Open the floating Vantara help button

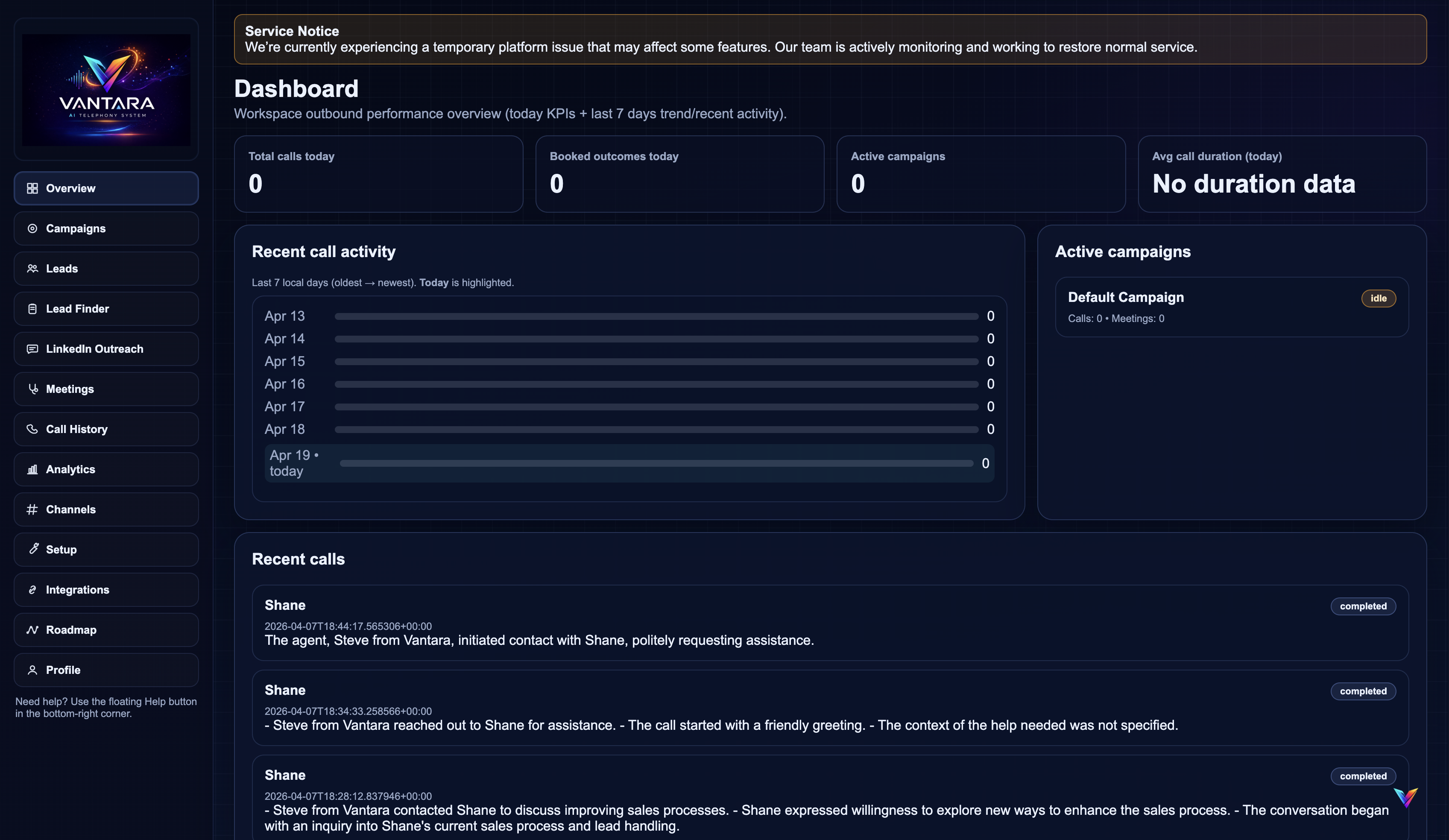(x=1405, y=797)
